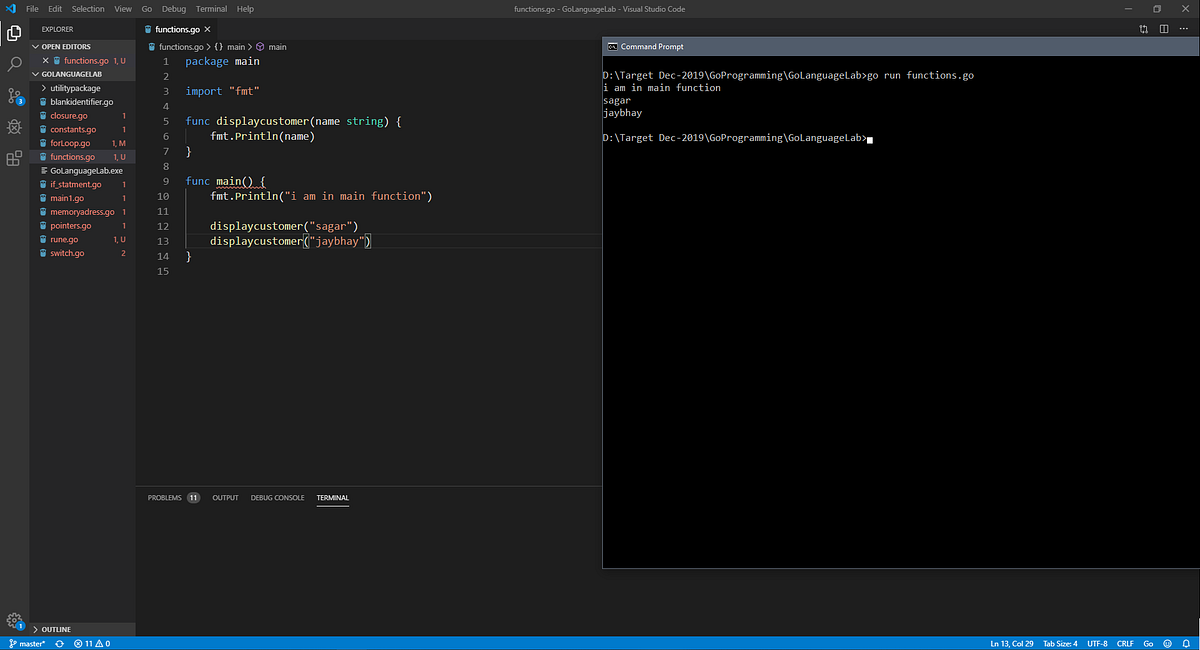
Task: Change the UTF-8 file encoding
Action: [x=1097, y=644]
